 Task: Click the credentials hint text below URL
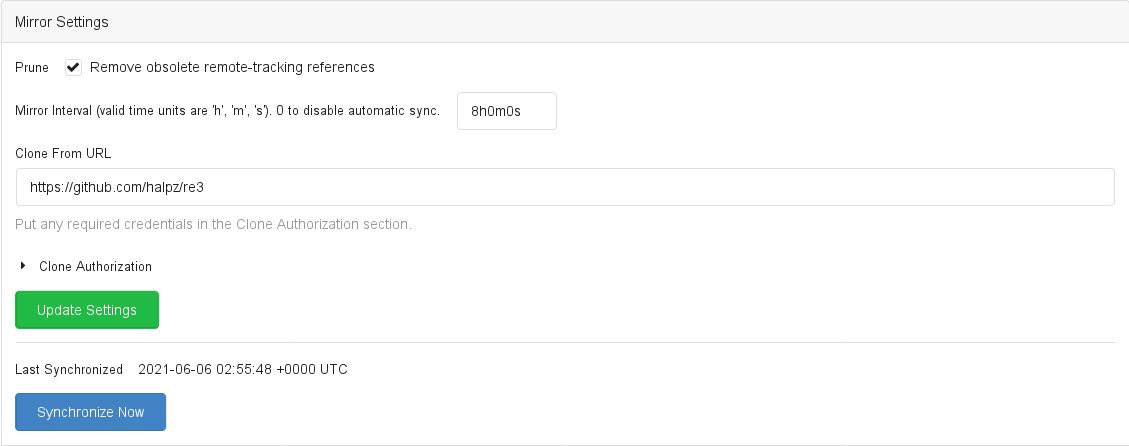213,224
